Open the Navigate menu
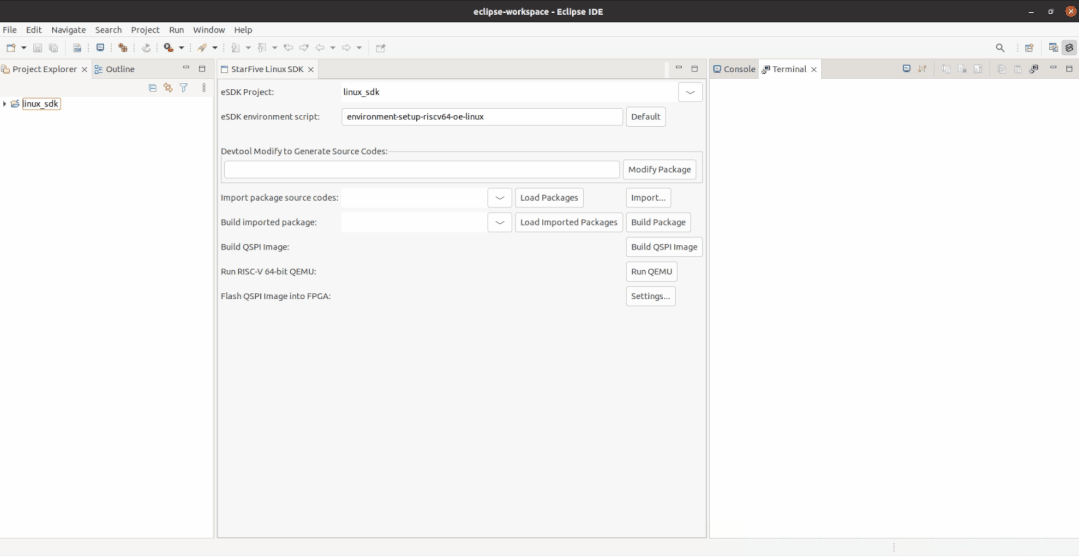 tap(68, 30)
